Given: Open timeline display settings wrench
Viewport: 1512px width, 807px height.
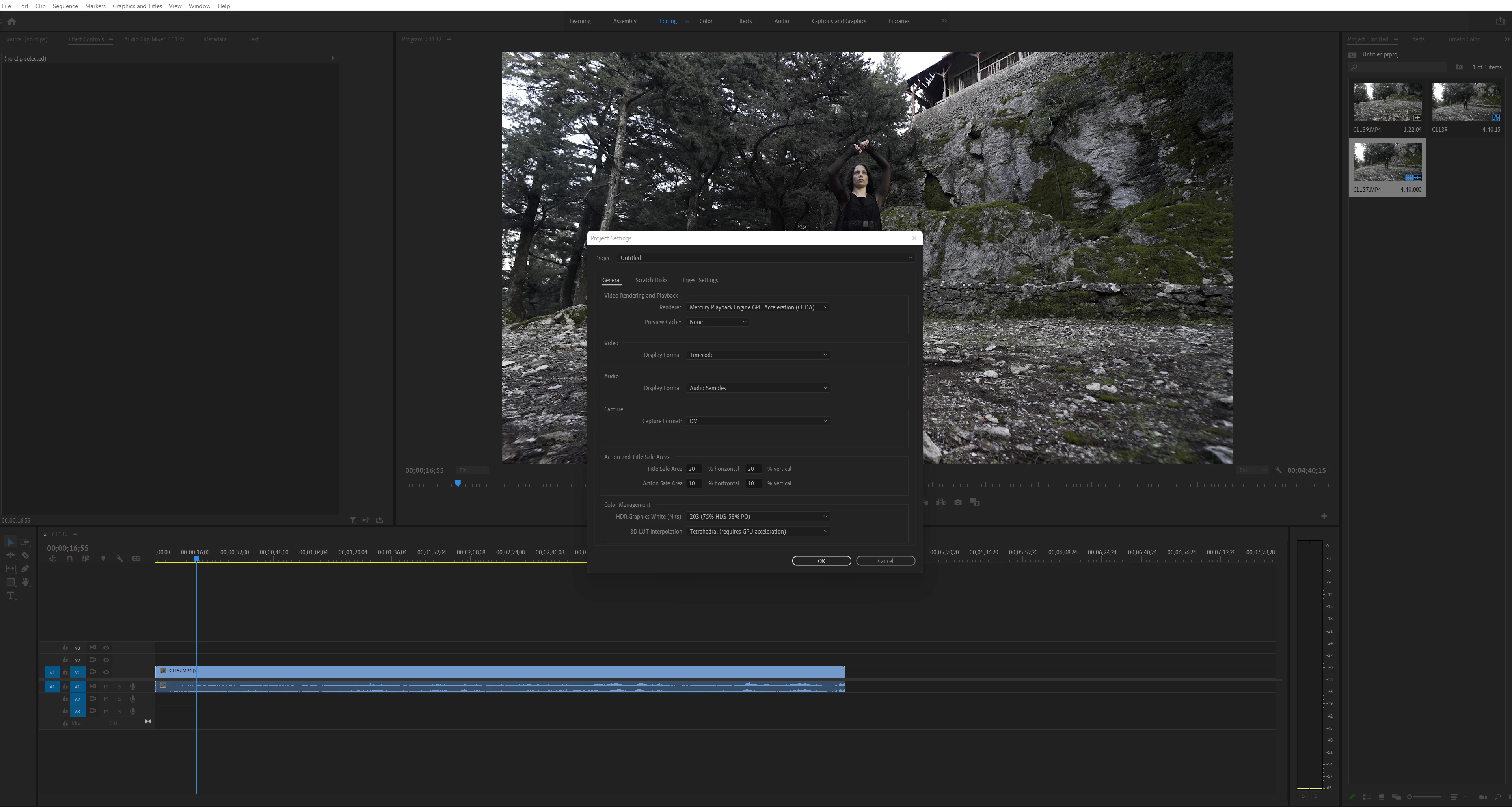Looking at the screenshot, I should (120, 559).
